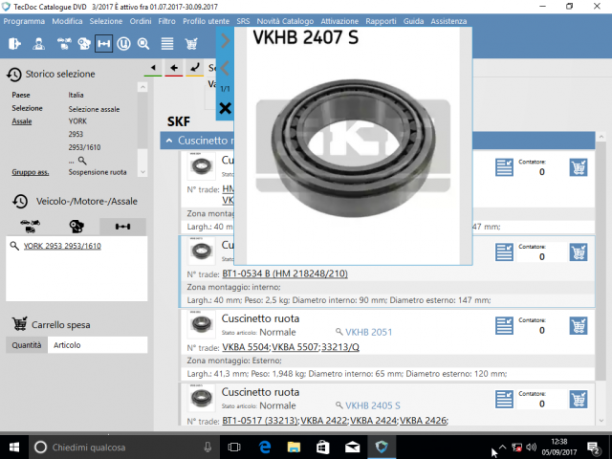Click the magnifier under 2953/1610 in history
612x459 pixels.
tap(82, 160)
